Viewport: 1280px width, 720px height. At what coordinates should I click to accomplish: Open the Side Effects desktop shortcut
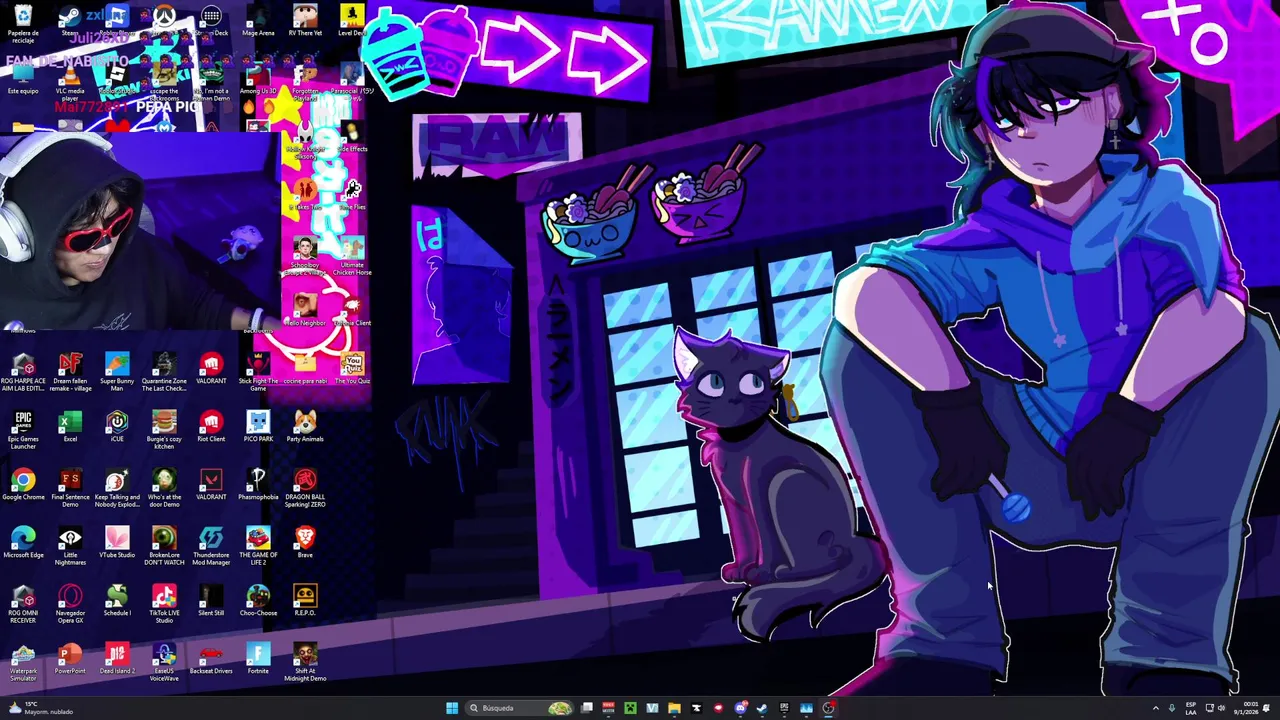[352, 138]
